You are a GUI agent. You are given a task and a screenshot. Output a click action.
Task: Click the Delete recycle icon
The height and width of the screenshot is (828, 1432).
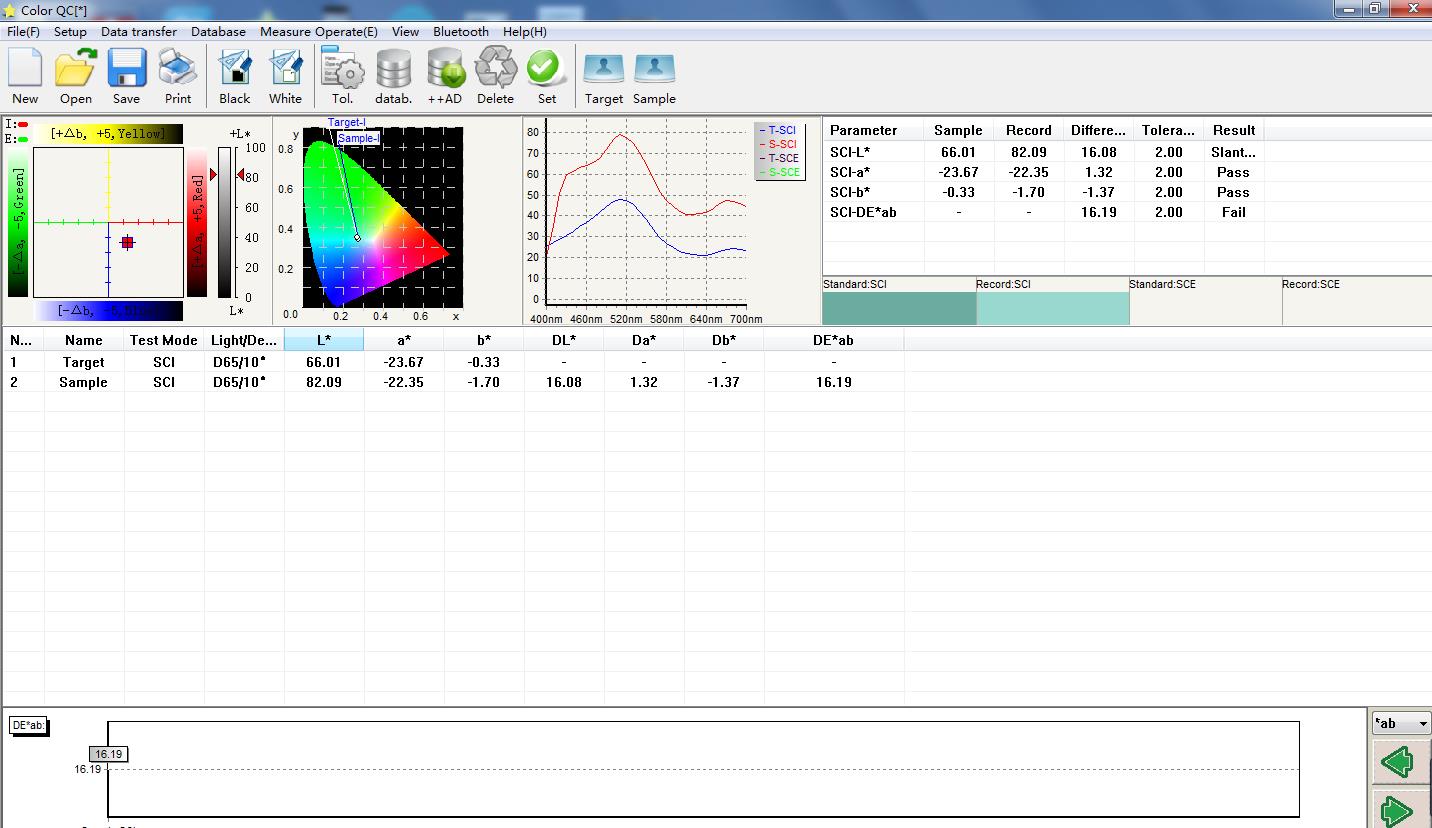pyautogui.click(x=495, y=77)
